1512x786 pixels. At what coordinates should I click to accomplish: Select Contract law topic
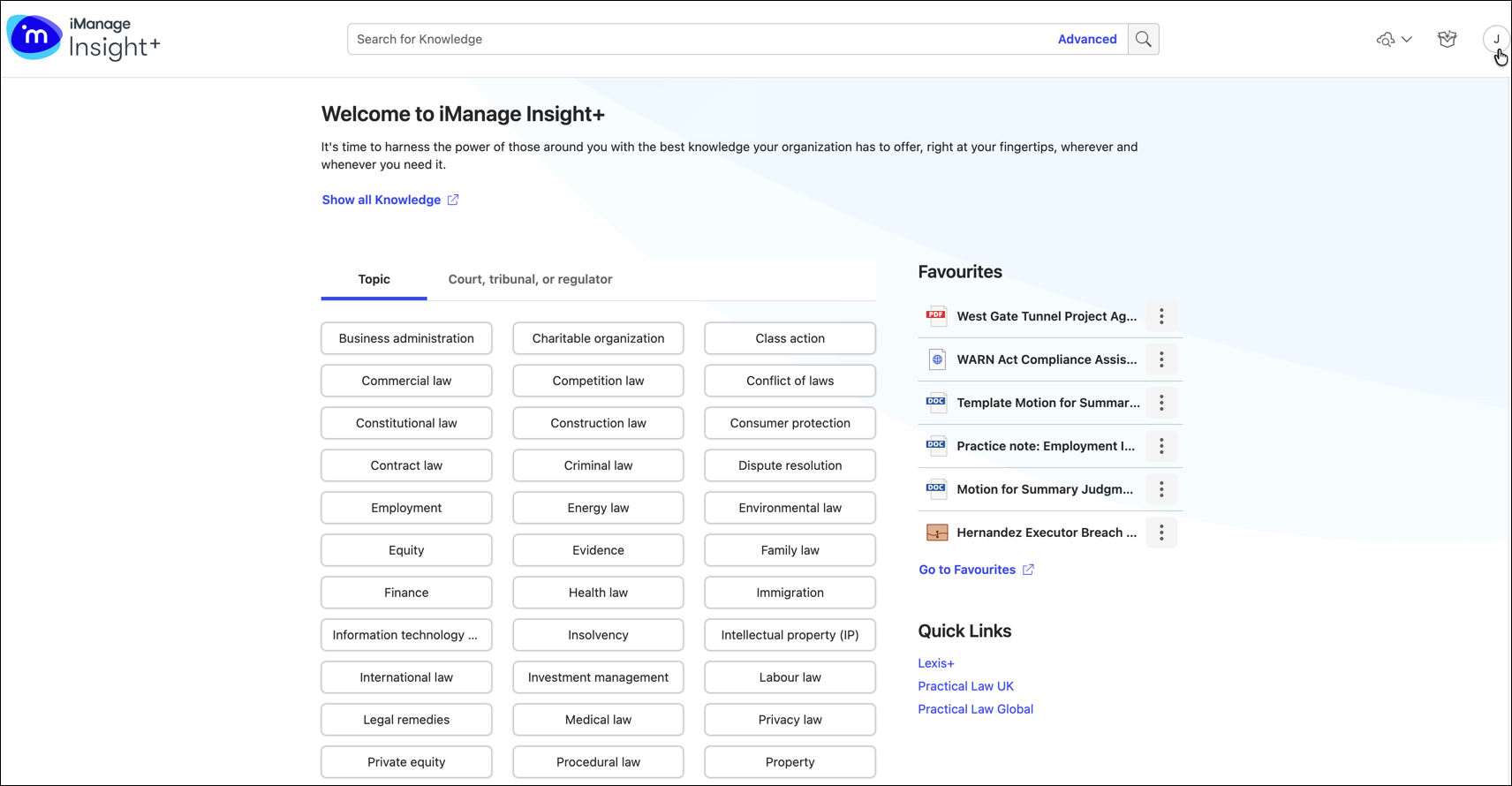tap(406, 465)
